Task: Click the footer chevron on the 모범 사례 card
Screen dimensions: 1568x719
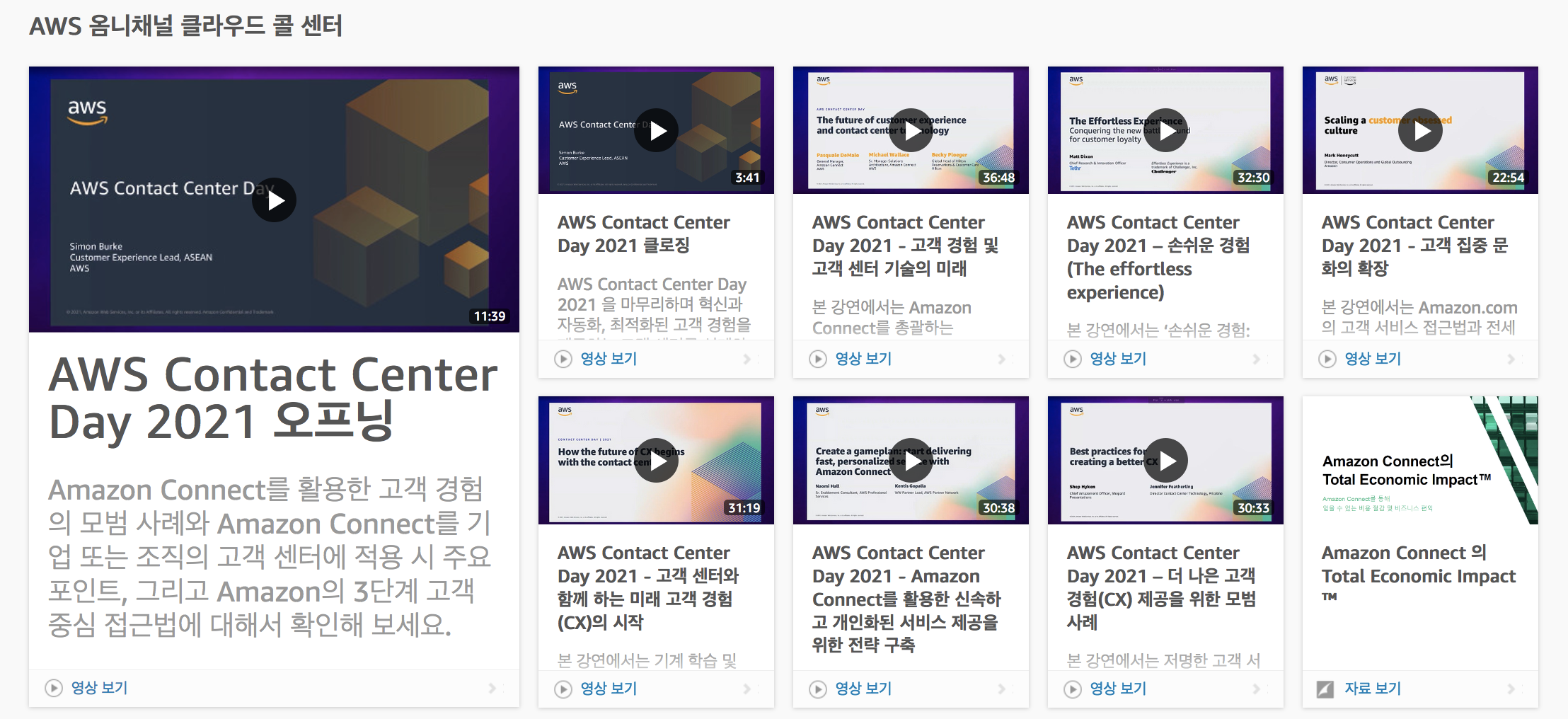Action: [x=1256, y=689]
